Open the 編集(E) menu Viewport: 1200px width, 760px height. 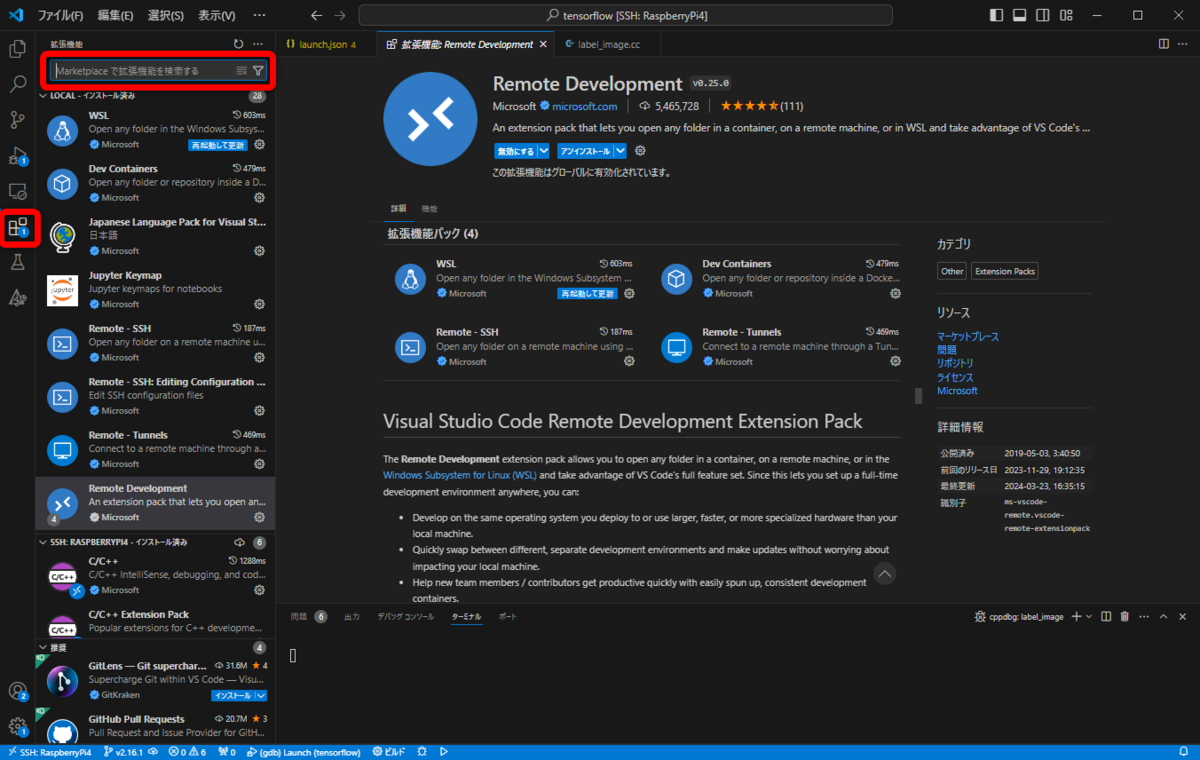(x=115, y=15)
